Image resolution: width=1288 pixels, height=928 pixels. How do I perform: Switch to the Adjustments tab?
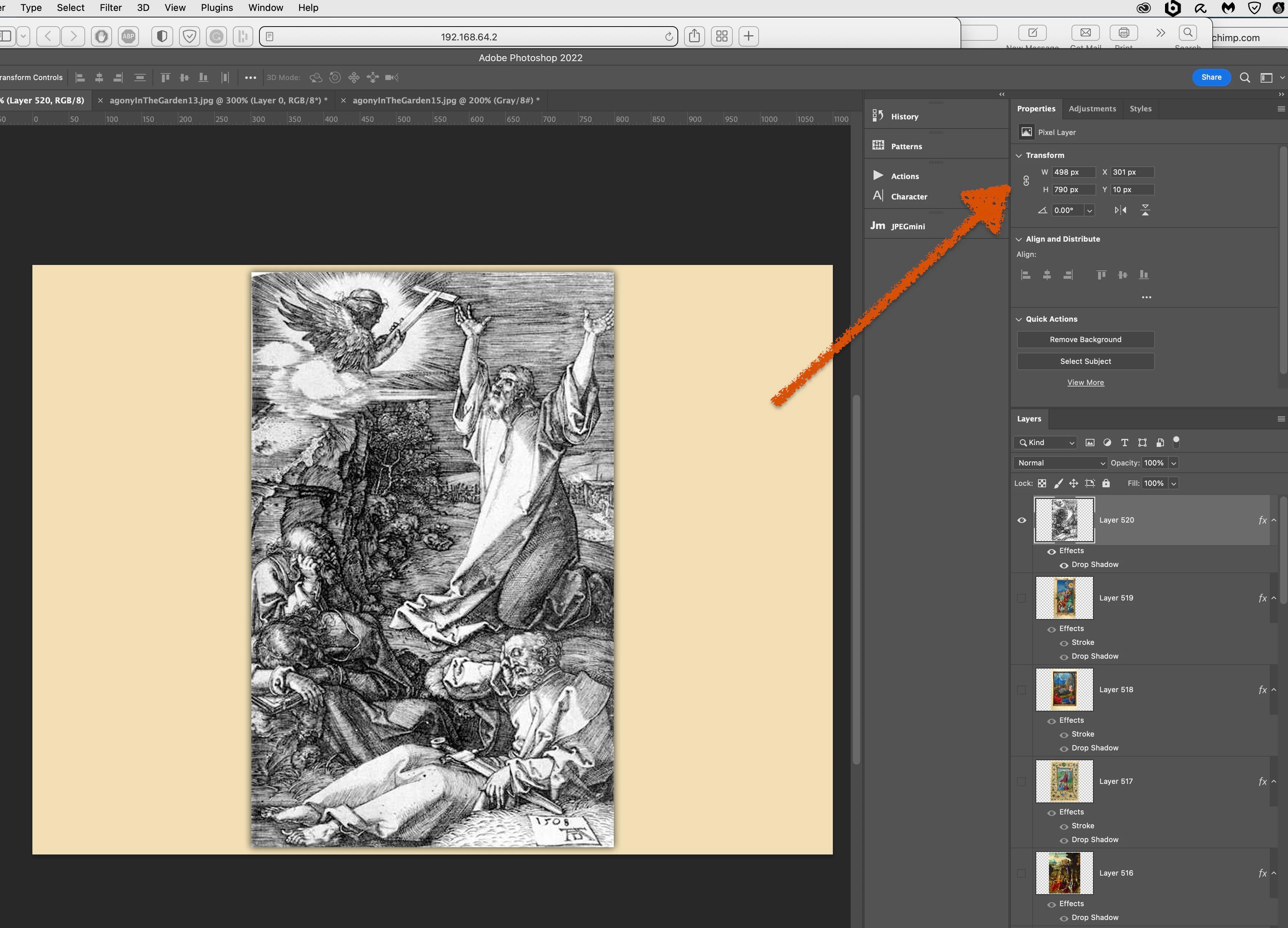[x=1092, y=108]
